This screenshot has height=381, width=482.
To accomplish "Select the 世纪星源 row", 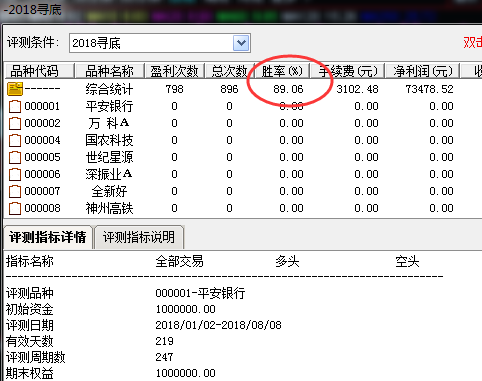I will click(109, 157).
